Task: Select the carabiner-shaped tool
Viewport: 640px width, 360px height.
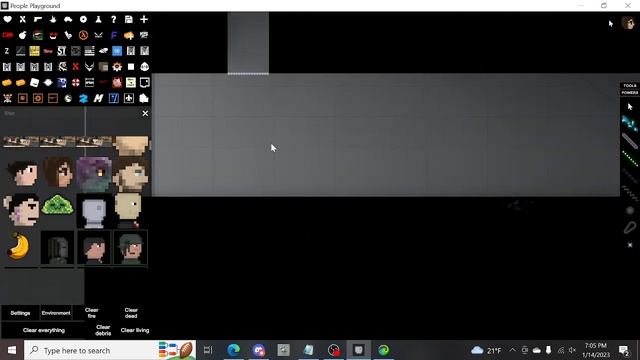Action: (630, 227)
